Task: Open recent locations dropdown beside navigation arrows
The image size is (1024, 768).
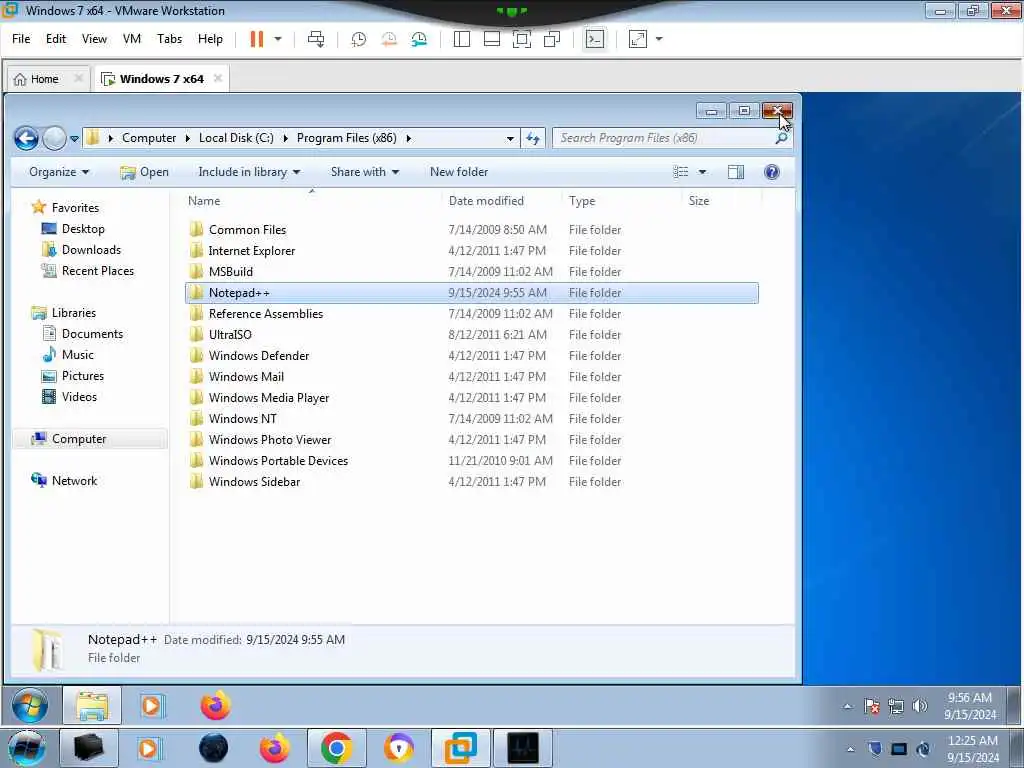Action: 74,138
